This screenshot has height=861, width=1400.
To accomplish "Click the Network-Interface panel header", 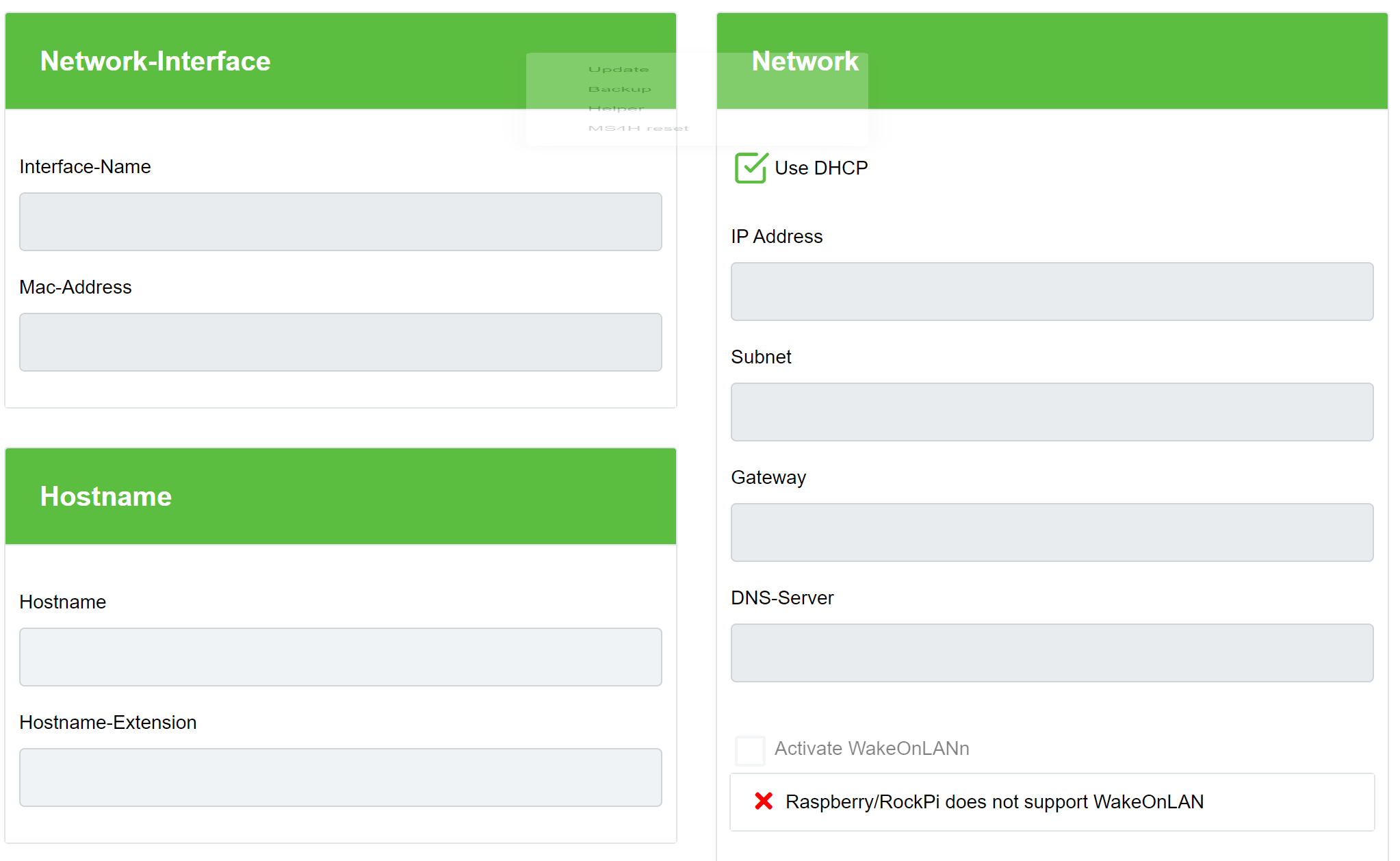I will 155,62.
